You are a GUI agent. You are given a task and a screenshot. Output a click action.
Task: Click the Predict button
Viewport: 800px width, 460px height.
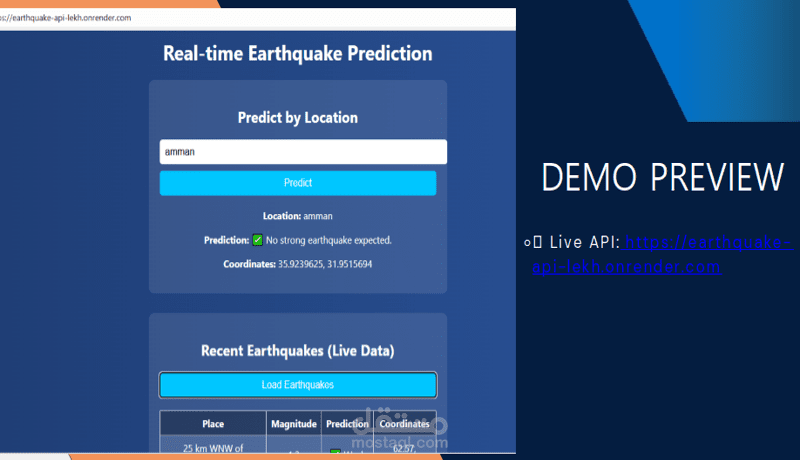[298, 183]
